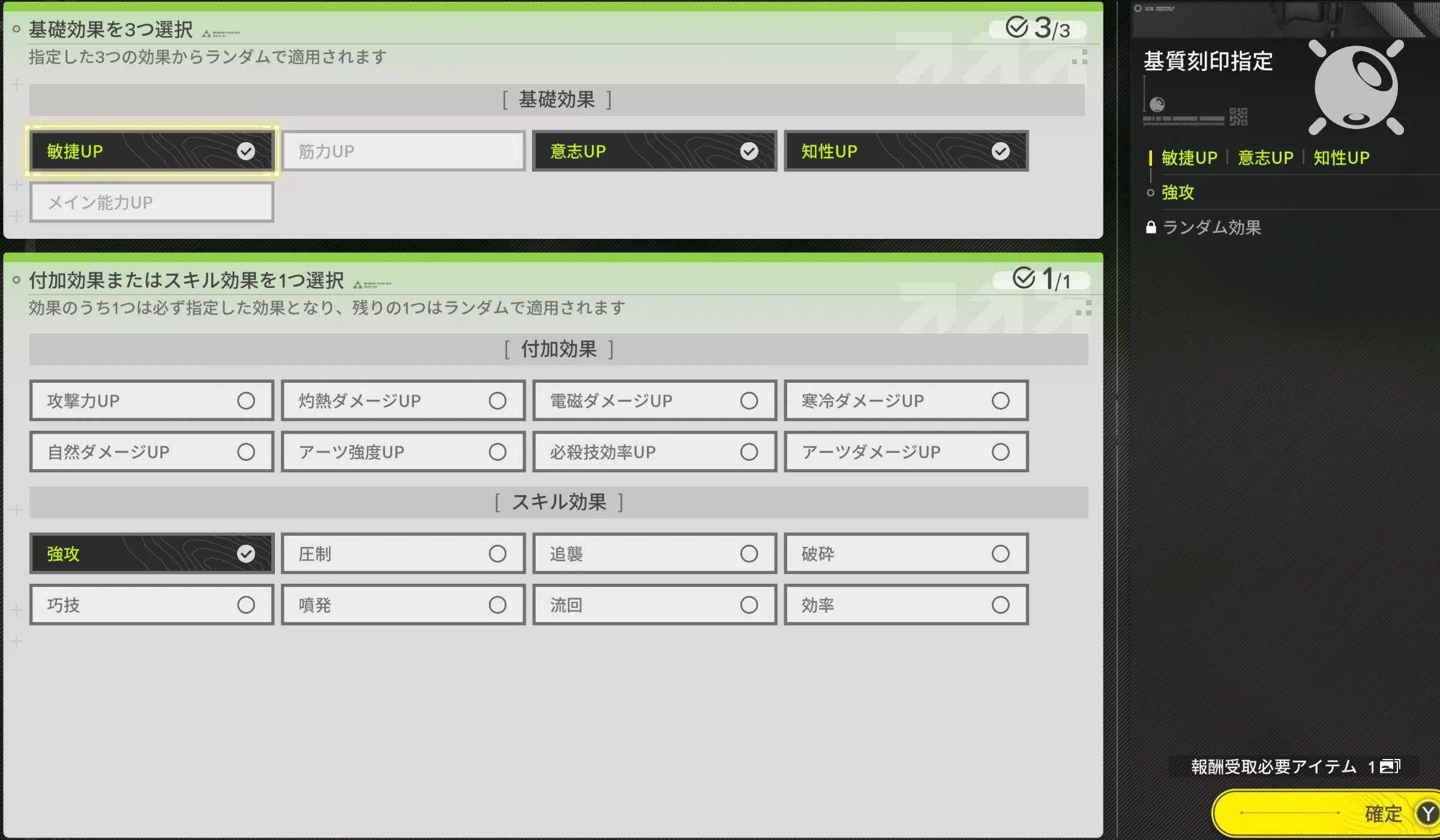Screen dimensions: 1440x840
Task: Click the ランダム効果 locked row
Action: pos(1211,227)
